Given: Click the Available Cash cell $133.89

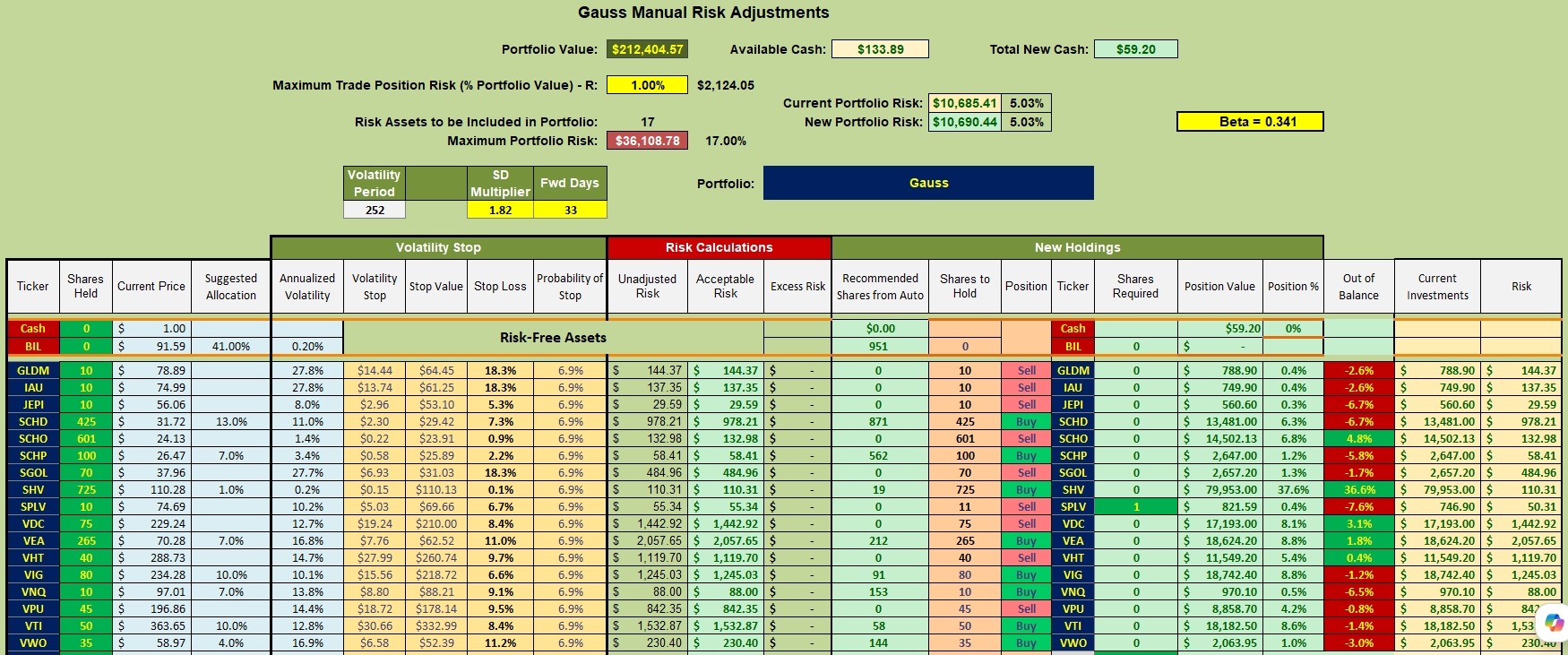Looking at the screenshot, I should tap(881, 49).
